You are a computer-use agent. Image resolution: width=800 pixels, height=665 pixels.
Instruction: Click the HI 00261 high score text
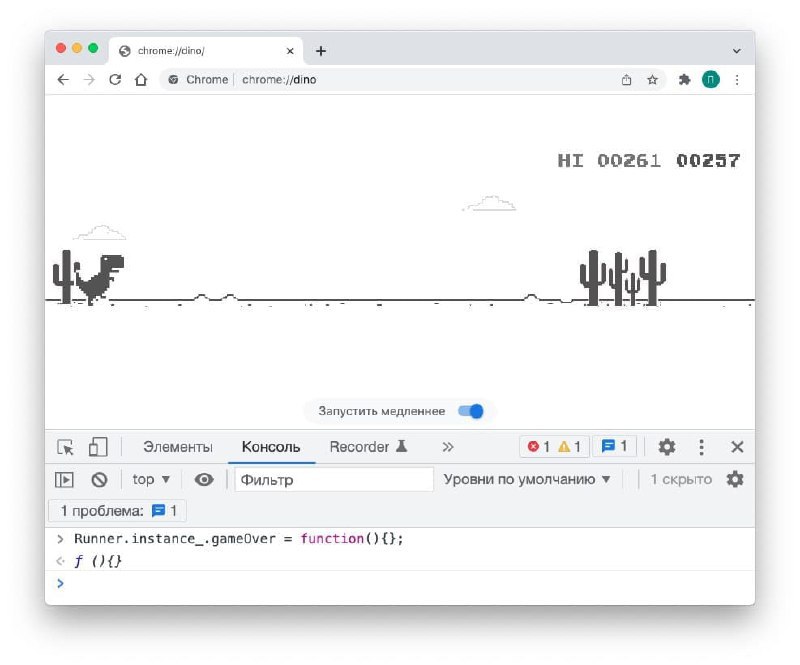click(609, 161)
